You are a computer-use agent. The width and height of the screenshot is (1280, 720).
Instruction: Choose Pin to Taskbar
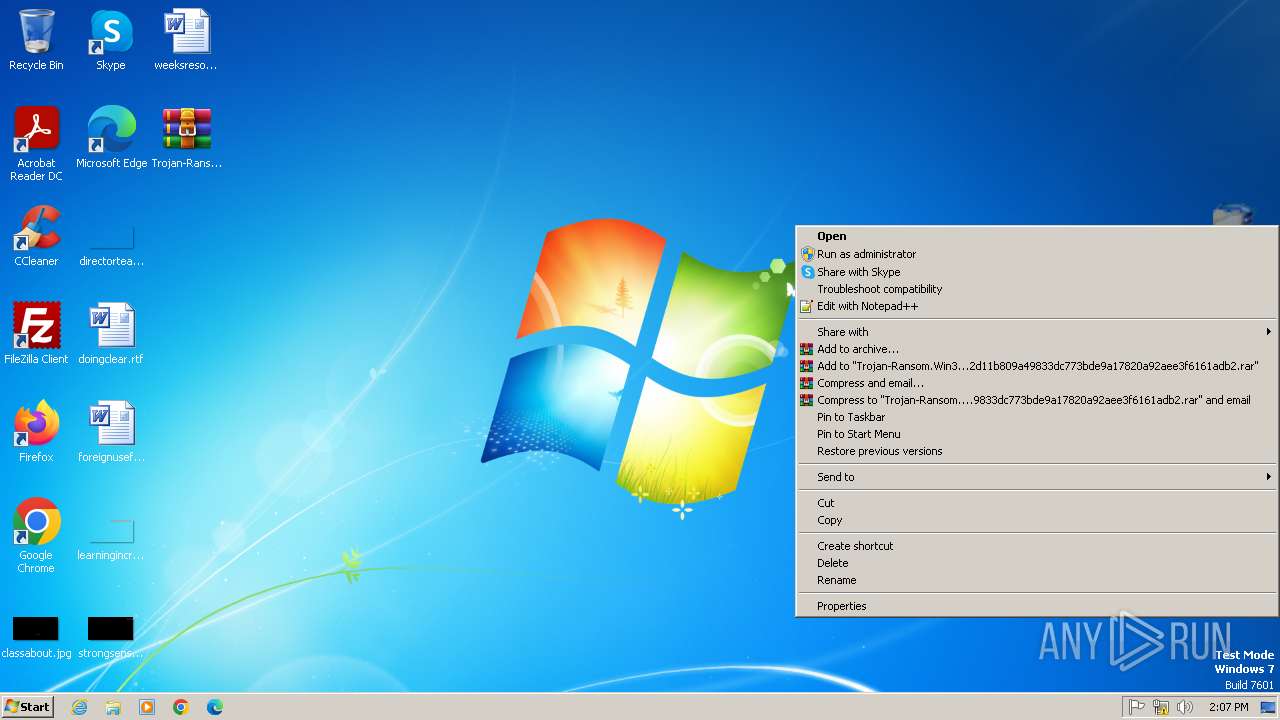tap(1036, 417)
